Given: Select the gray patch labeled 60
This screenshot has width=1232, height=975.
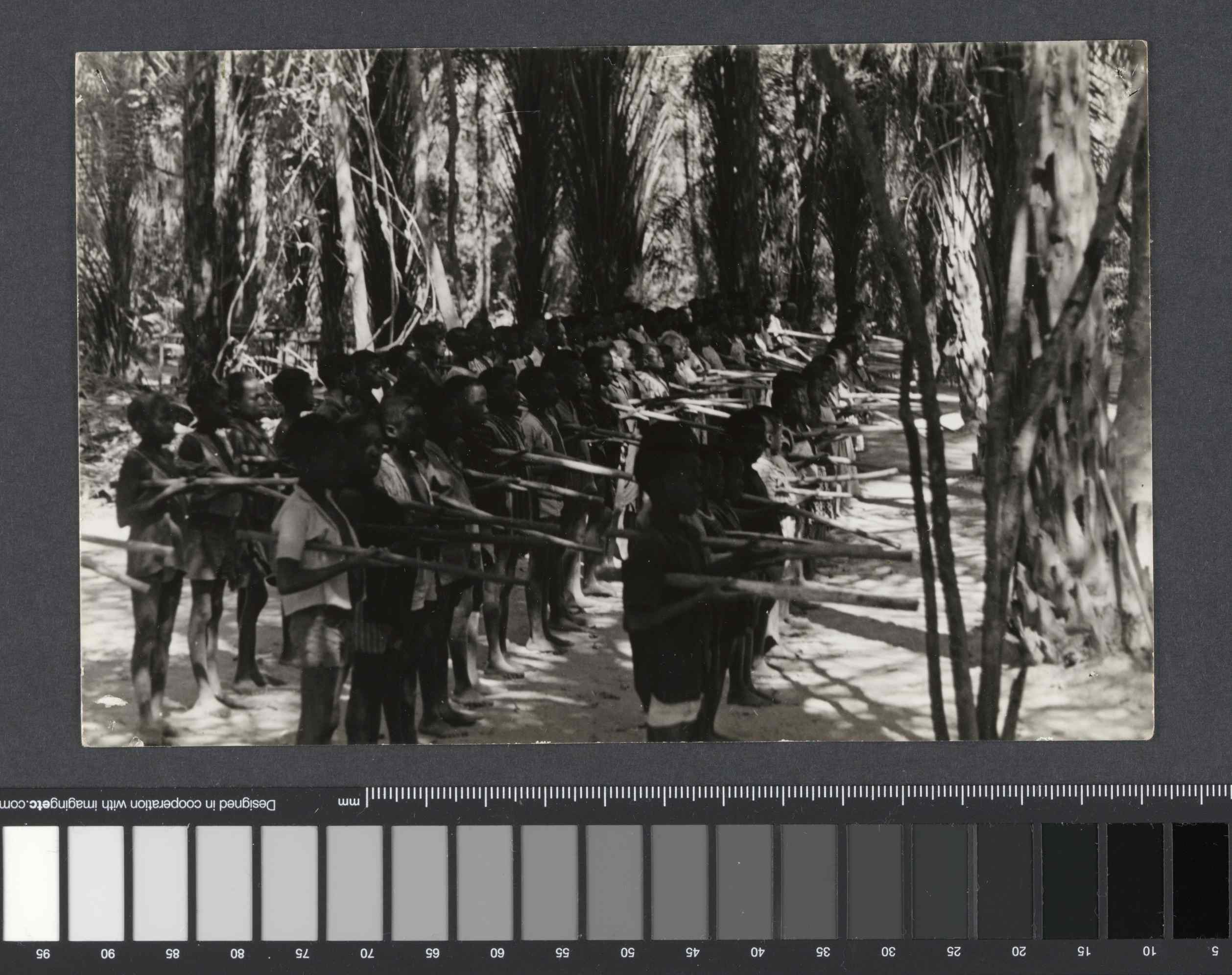Looking at the screenshot, I should (484, 883).
